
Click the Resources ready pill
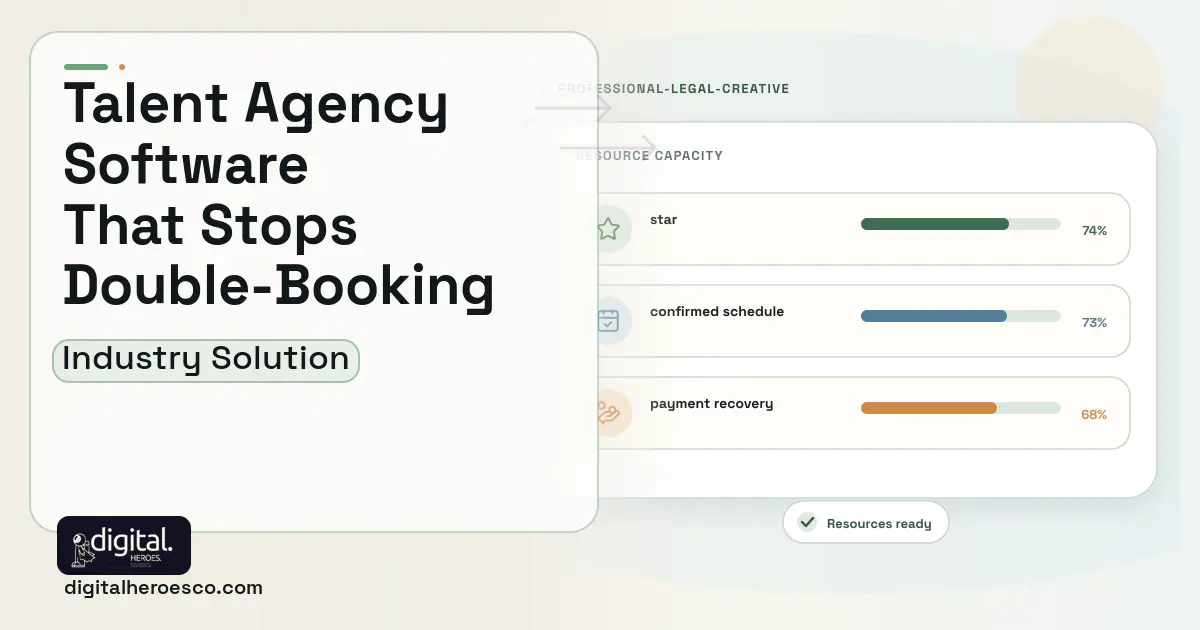tap(865, 523)
